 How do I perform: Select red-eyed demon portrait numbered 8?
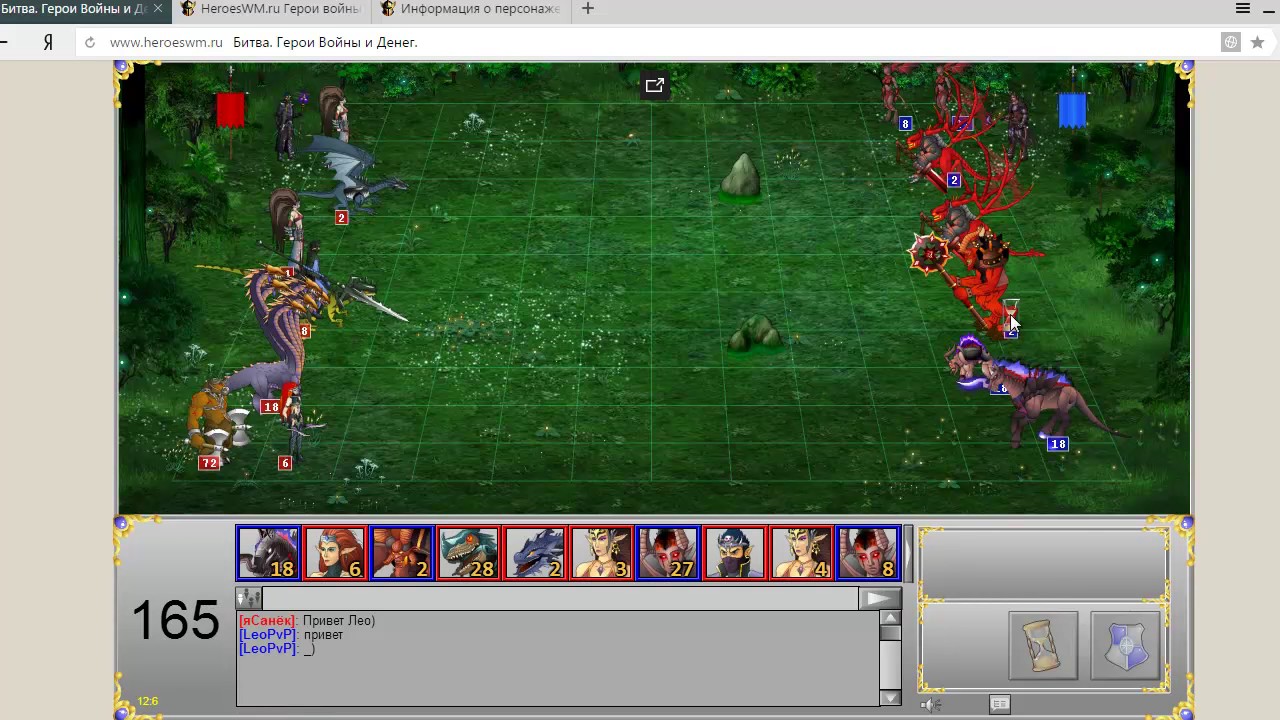pos(868,553)
